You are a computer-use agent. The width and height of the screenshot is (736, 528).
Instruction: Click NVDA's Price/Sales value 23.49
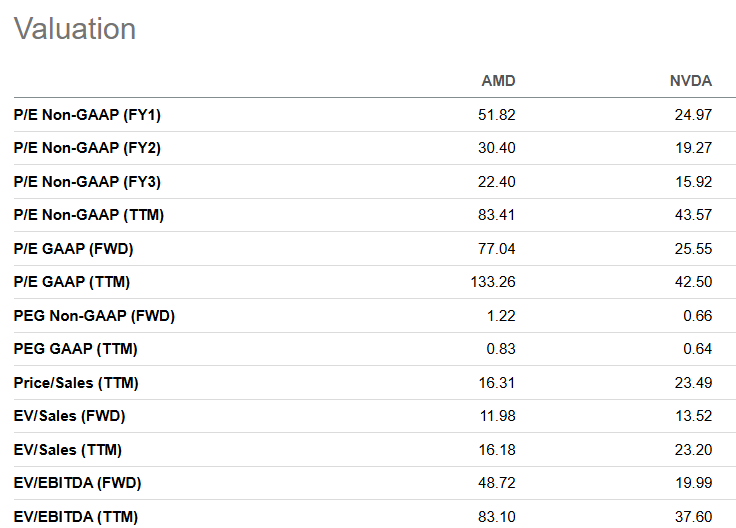tap(692, 383)
